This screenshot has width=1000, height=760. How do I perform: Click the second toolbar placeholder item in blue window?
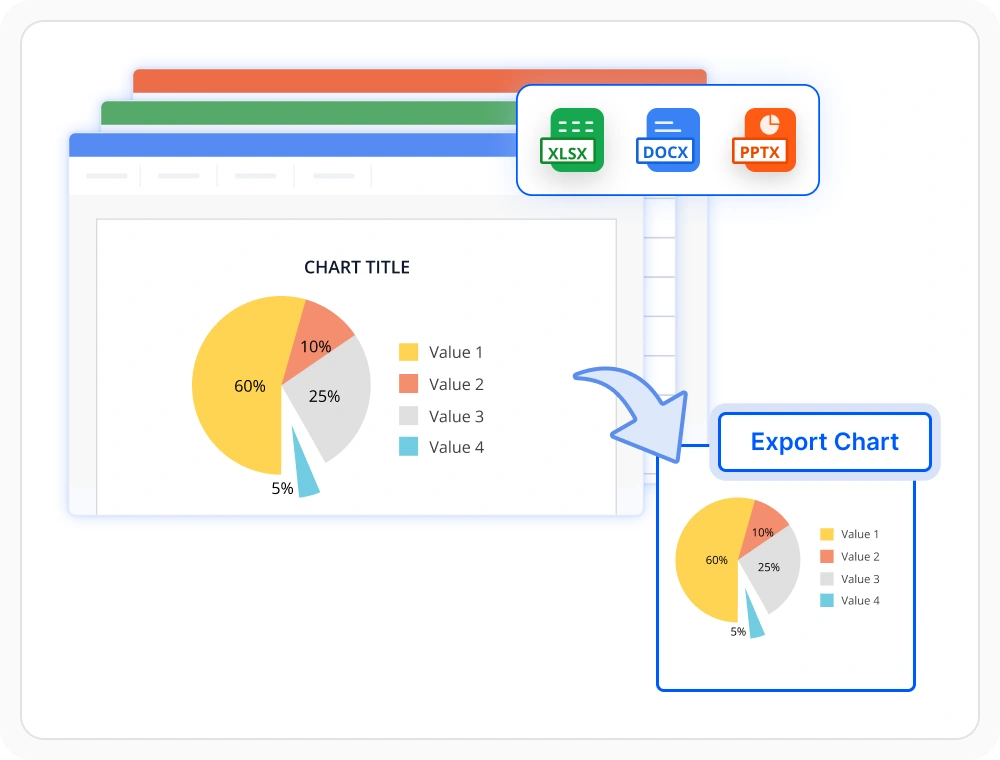coord(179,175)
